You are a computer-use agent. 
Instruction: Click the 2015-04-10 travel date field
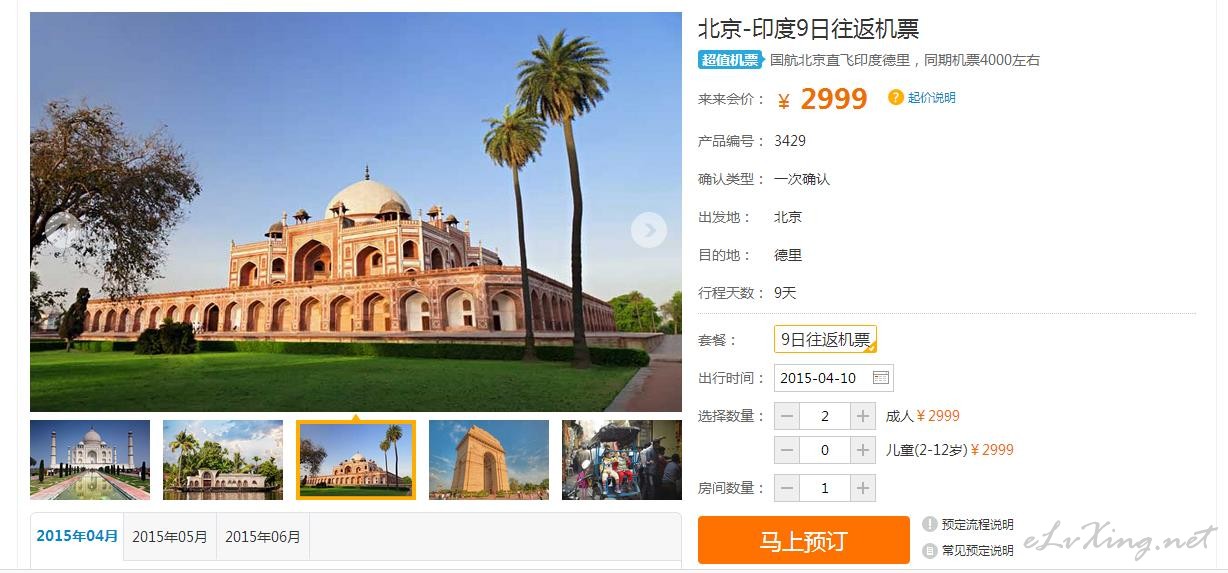833,378
